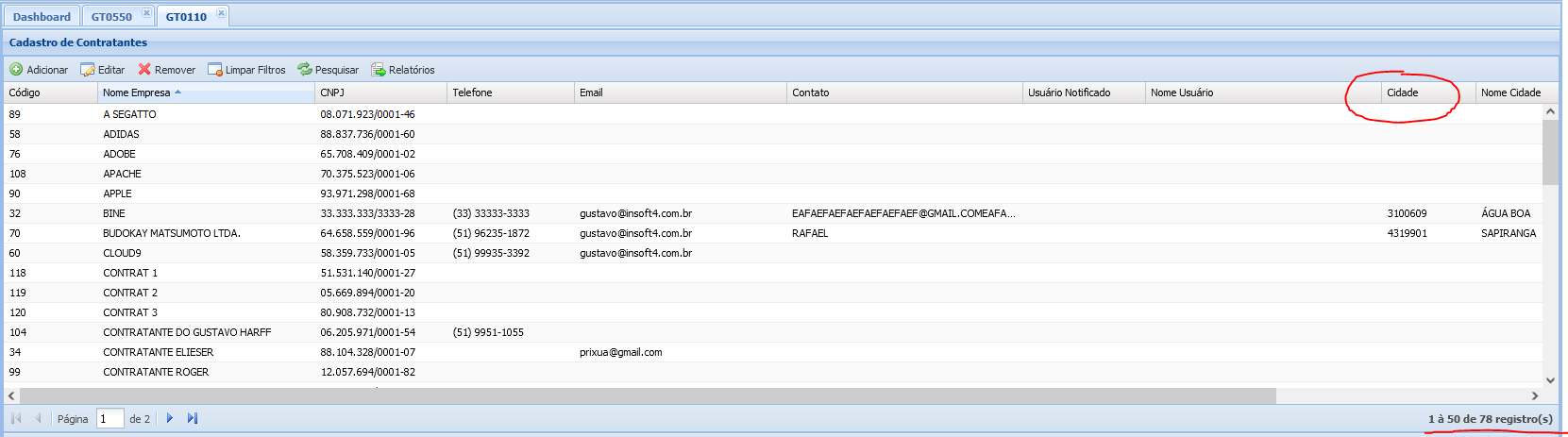
Task: Close the GT0110 tab
Action: point(221,13)
